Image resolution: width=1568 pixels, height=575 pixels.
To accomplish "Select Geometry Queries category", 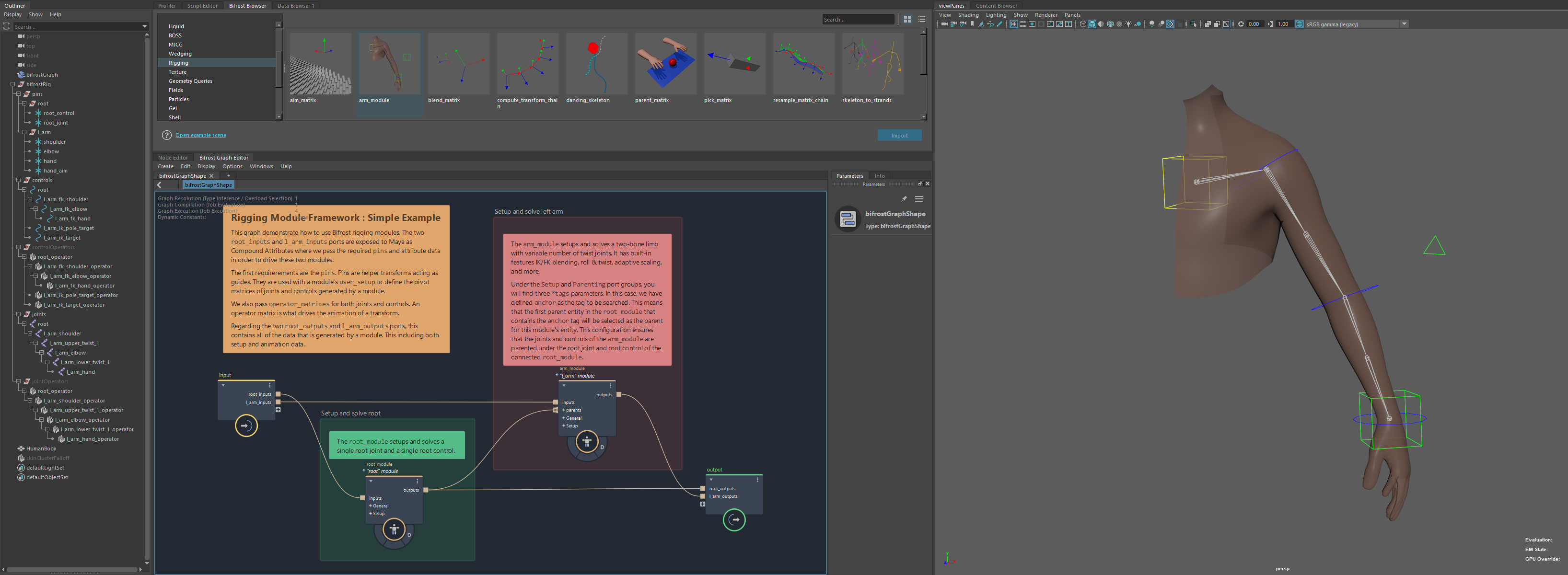I will (x=190, y=81).
